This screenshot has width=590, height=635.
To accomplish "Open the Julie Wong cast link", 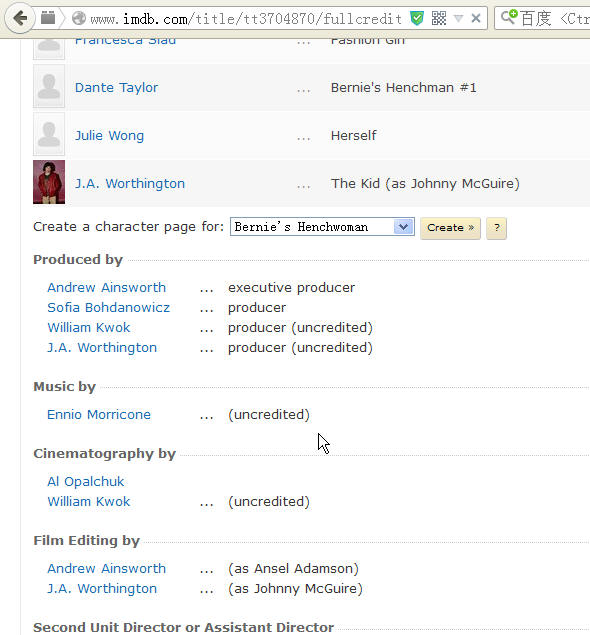I will pyautogui.click(x=109, y=135).
